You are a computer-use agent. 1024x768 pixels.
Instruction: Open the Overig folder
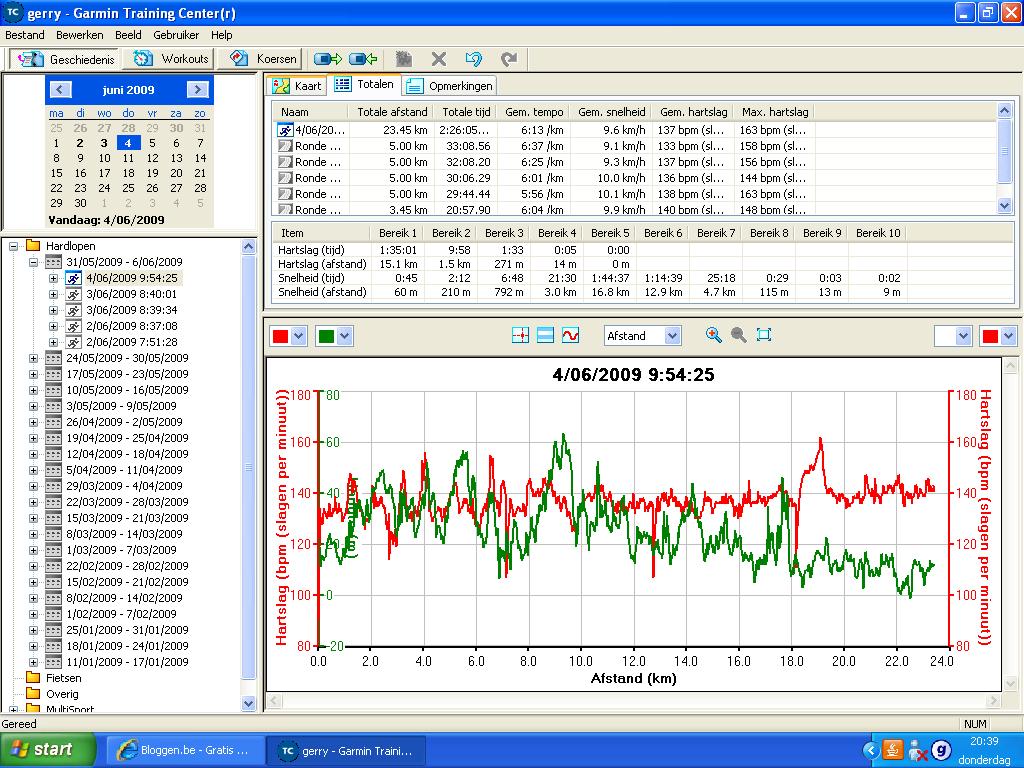[x=62, y=694]
